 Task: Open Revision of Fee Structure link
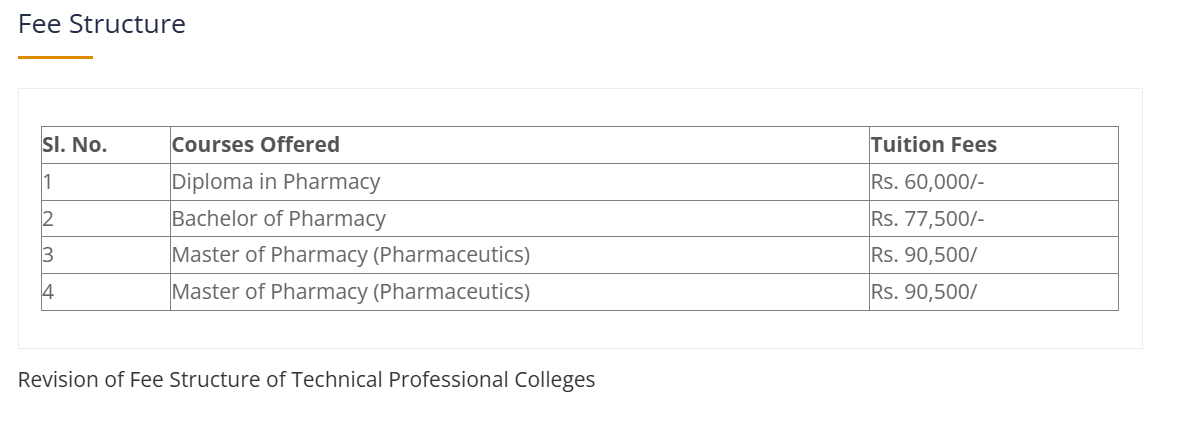tap(306, 380)
